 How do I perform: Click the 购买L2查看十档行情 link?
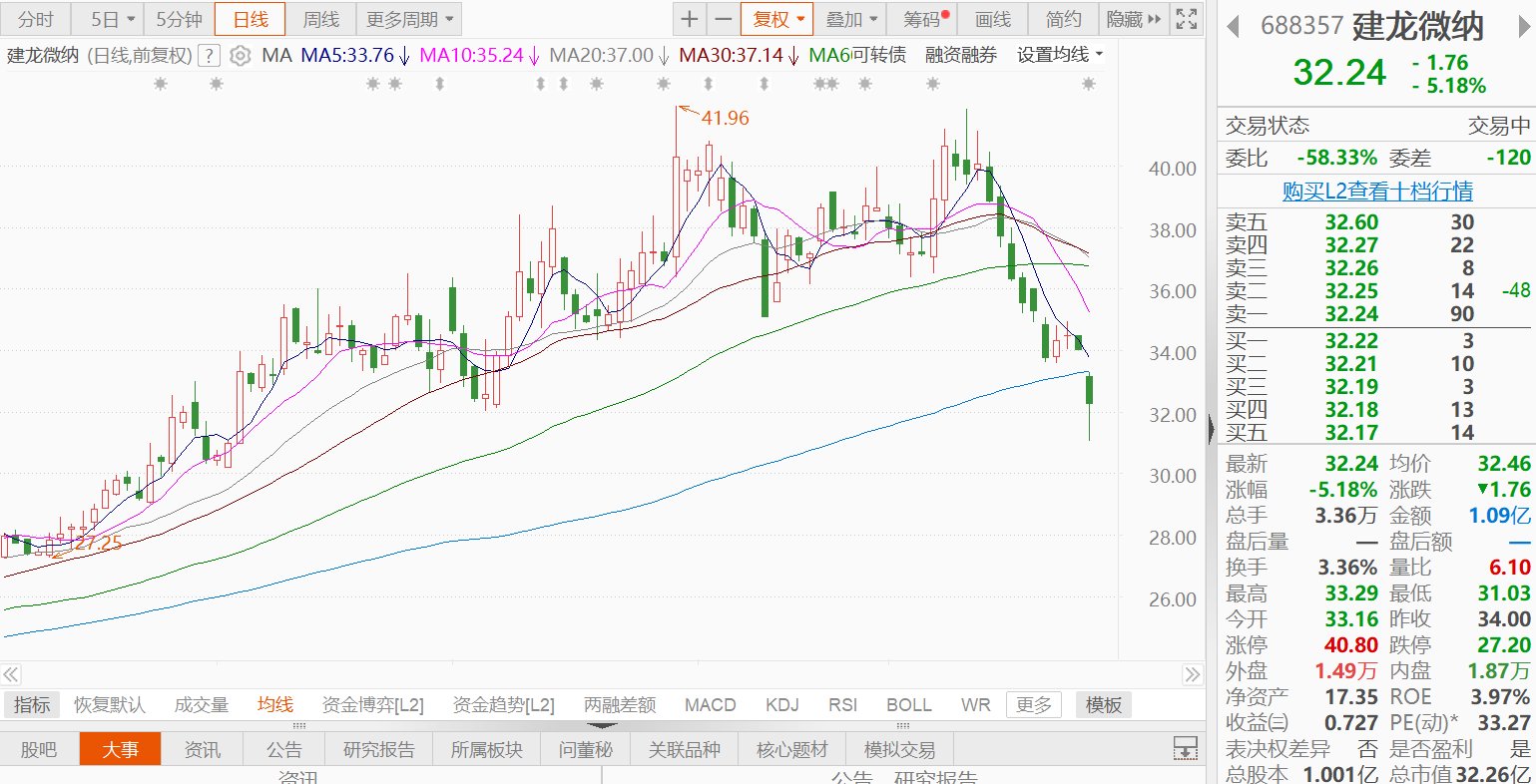(1377, 191)
